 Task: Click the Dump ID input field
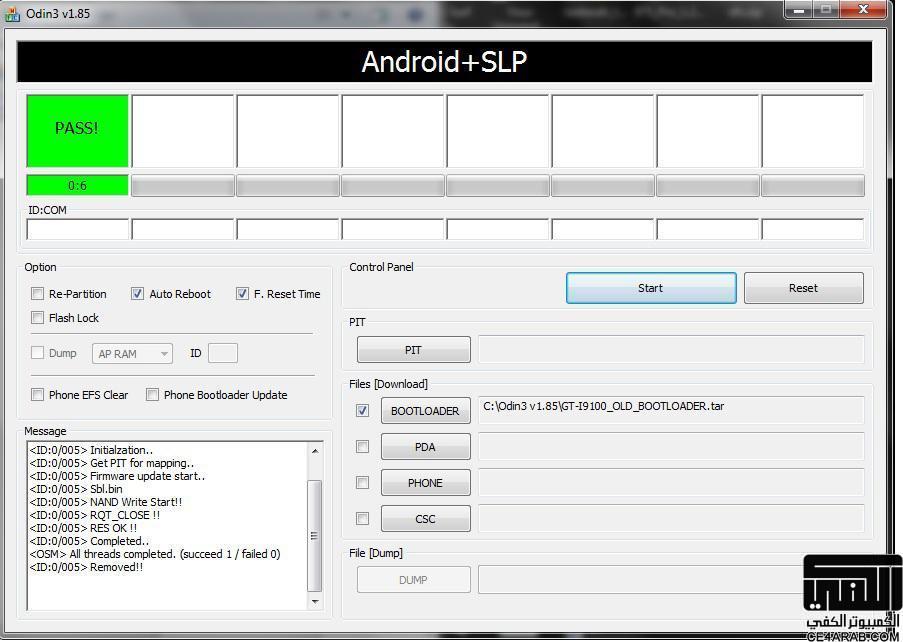223,354
